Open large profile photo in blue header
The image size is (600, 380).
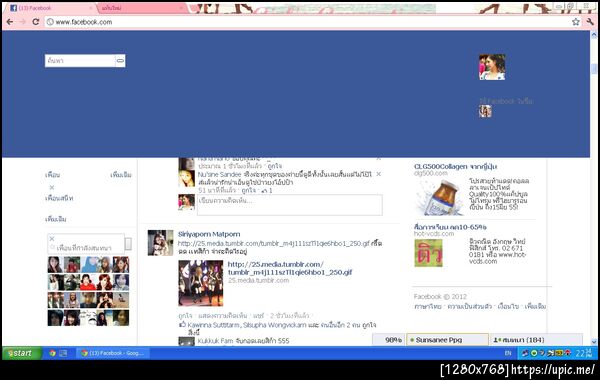pos(492,67)
